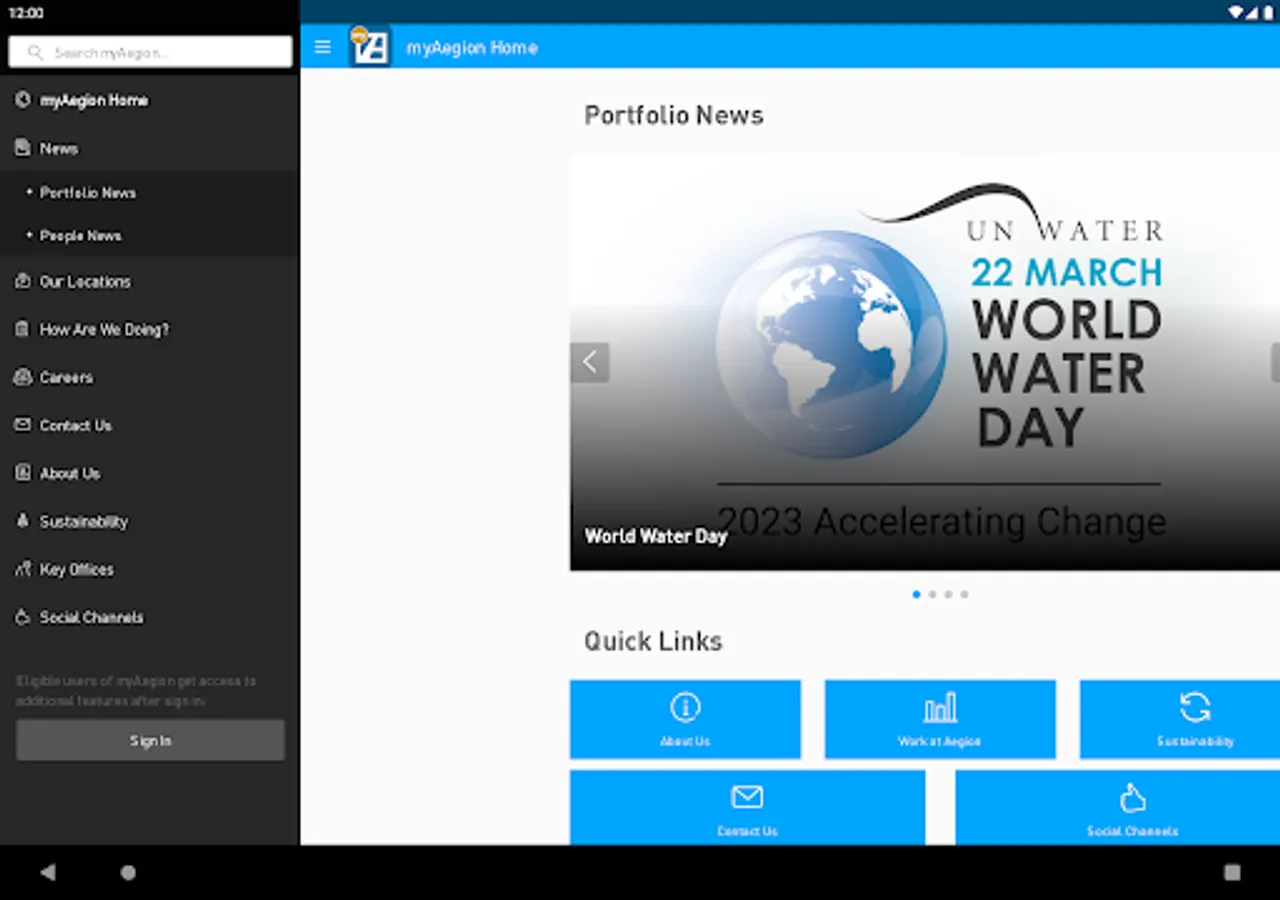Click the Portfolio News section heading

click(x=674, y=116)
